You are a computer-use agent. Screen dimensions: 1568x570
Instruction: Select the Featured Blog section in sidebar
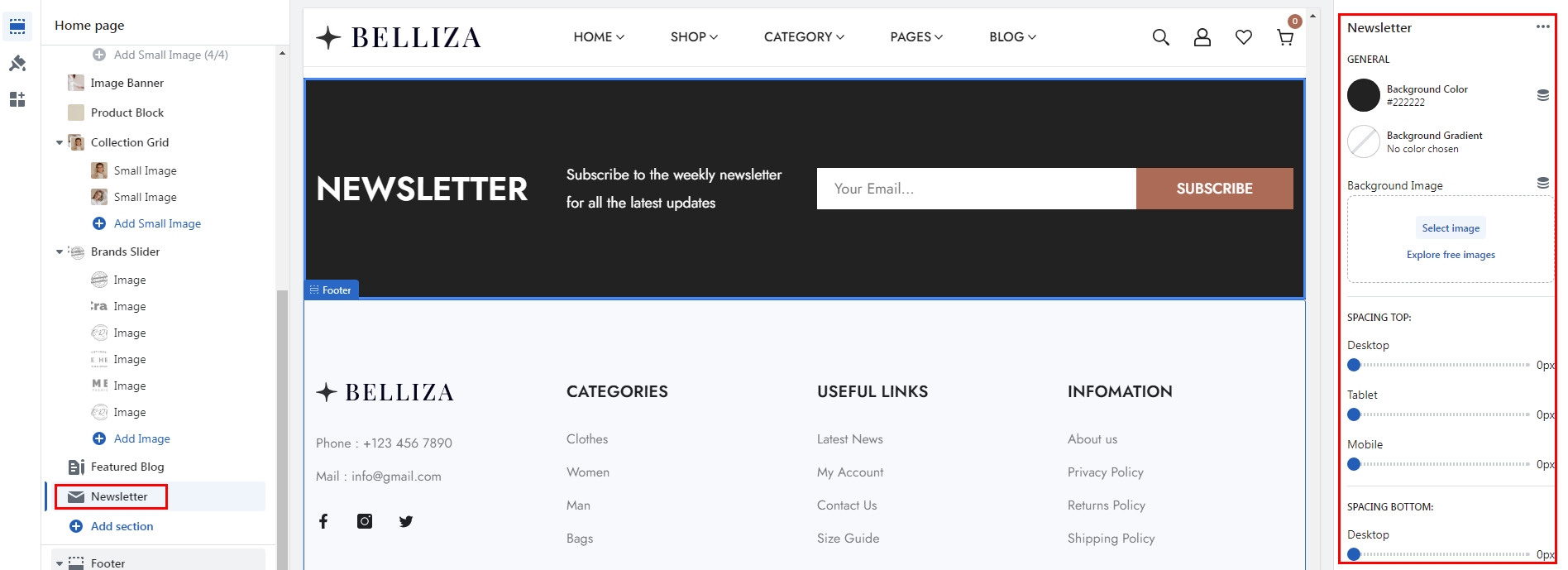click(127, 467)
